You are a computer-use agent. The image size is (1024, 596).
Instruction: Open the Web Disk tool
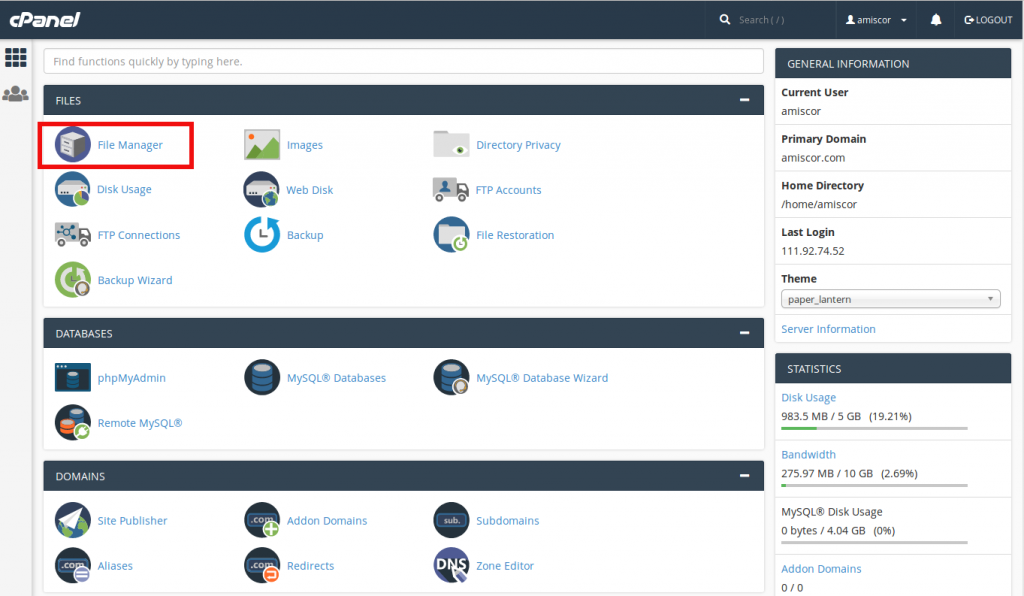click(x=309, y=189)
